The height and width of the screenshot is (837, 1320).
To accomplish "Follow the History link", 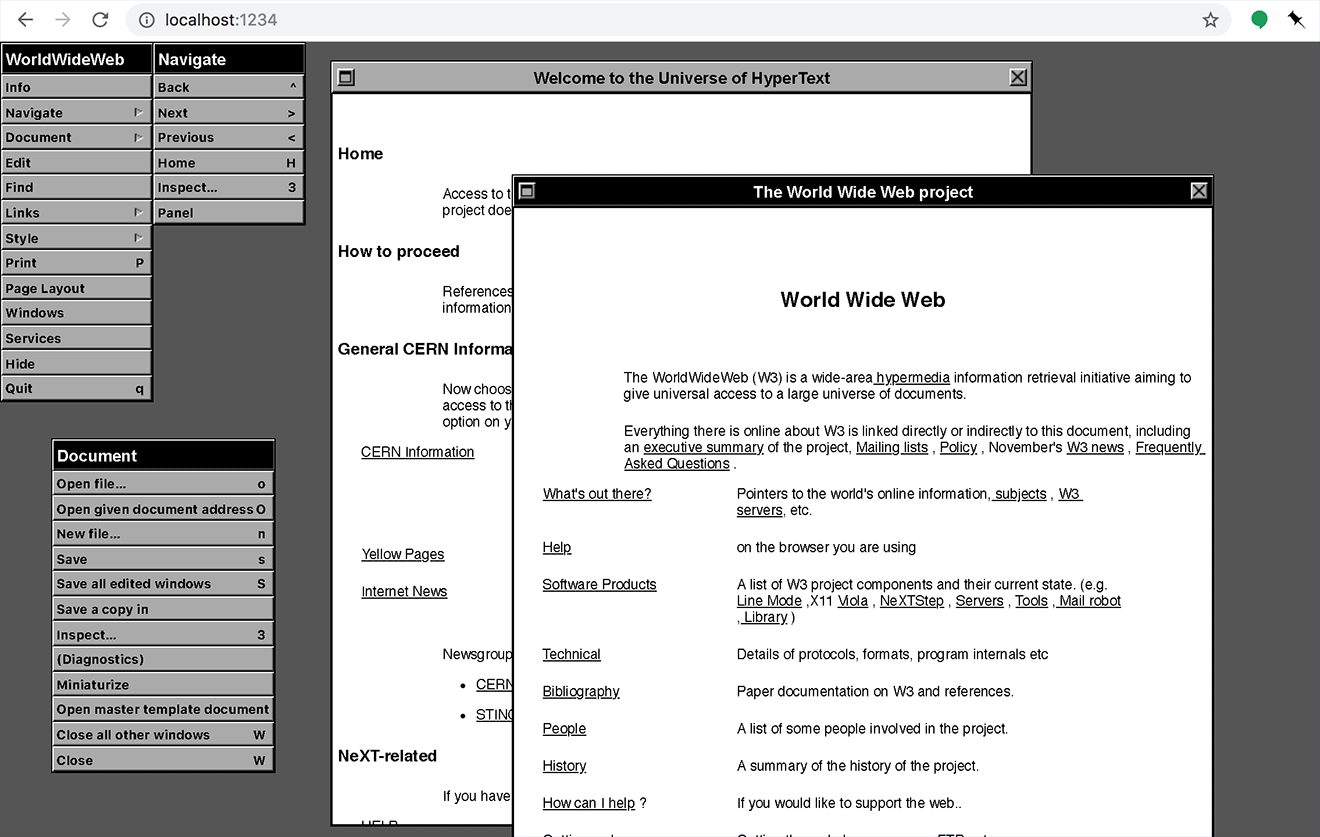I will tap(564, 766).
